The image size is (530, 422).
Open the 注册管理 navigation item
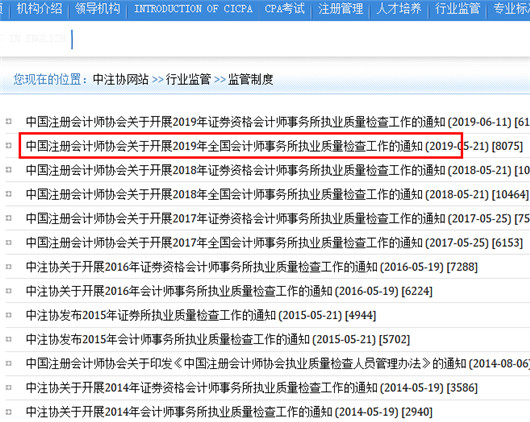[x=341, y=8]
